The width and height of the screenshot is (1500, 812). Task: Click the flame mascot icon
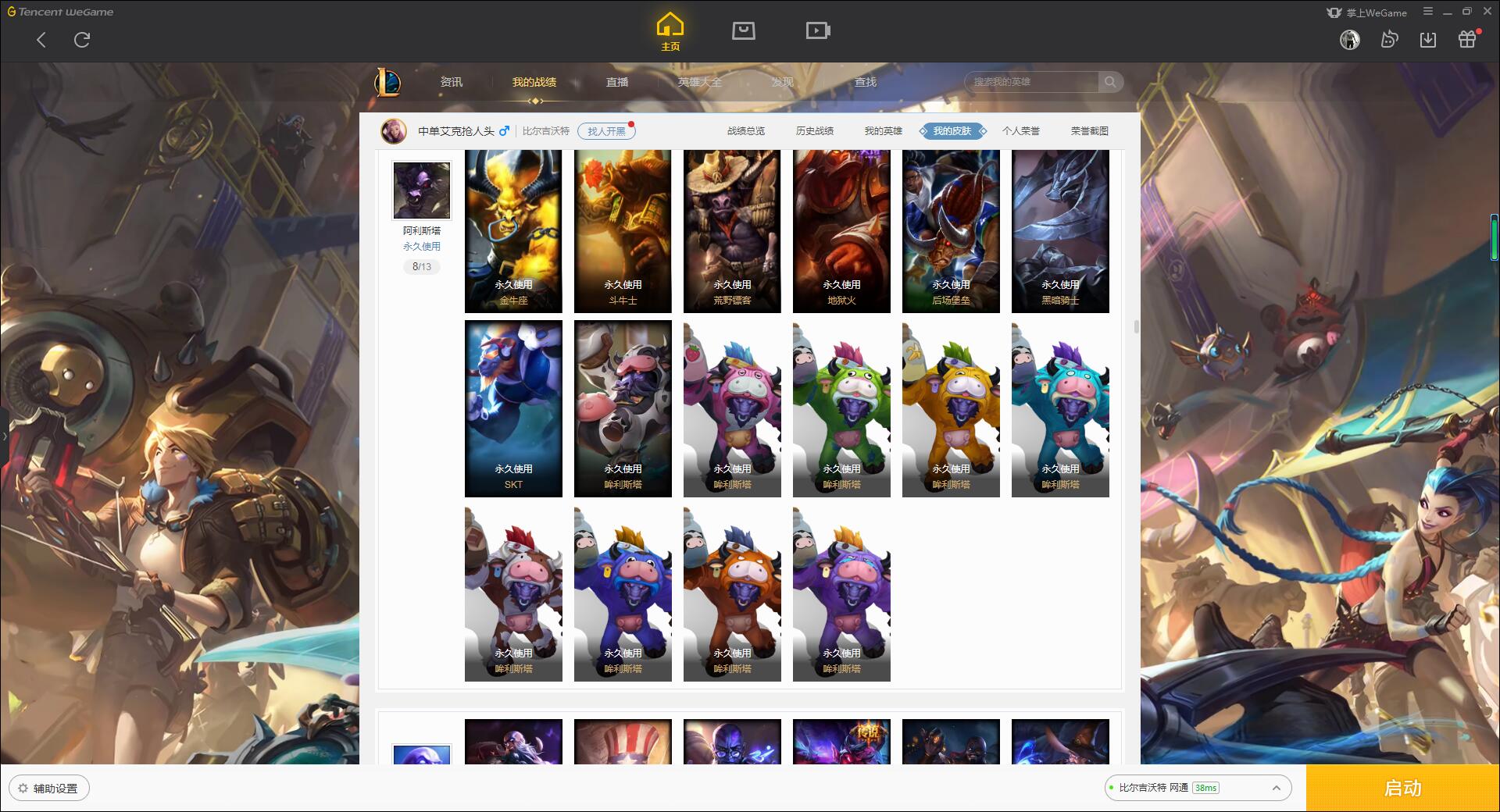[x=1389, y=40]
